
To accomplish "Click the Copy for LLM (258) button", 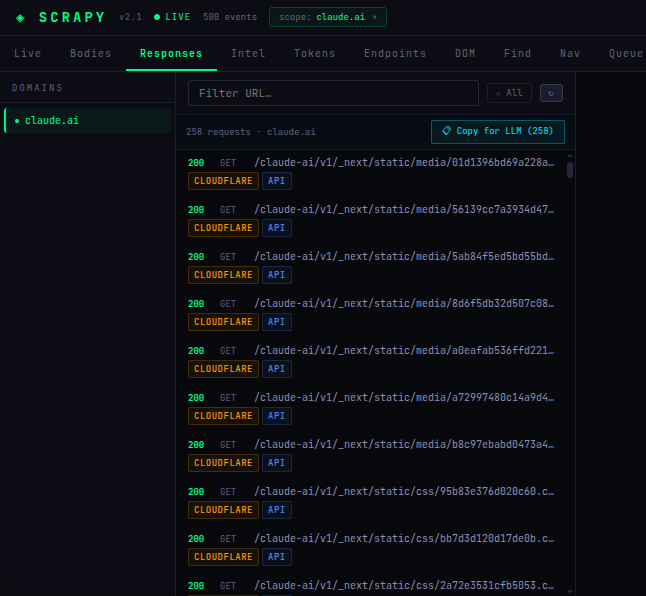I will 498,131.
